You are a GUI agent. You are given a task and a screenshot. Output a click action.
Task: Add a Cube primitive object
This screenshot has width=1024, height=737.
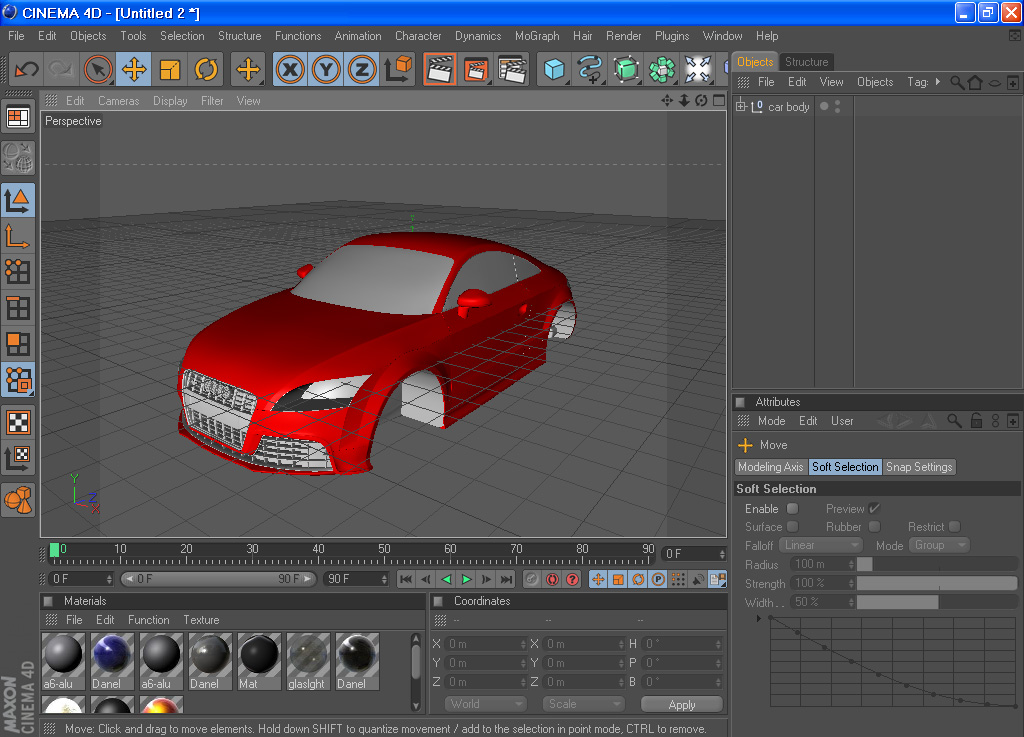[554, 69]
